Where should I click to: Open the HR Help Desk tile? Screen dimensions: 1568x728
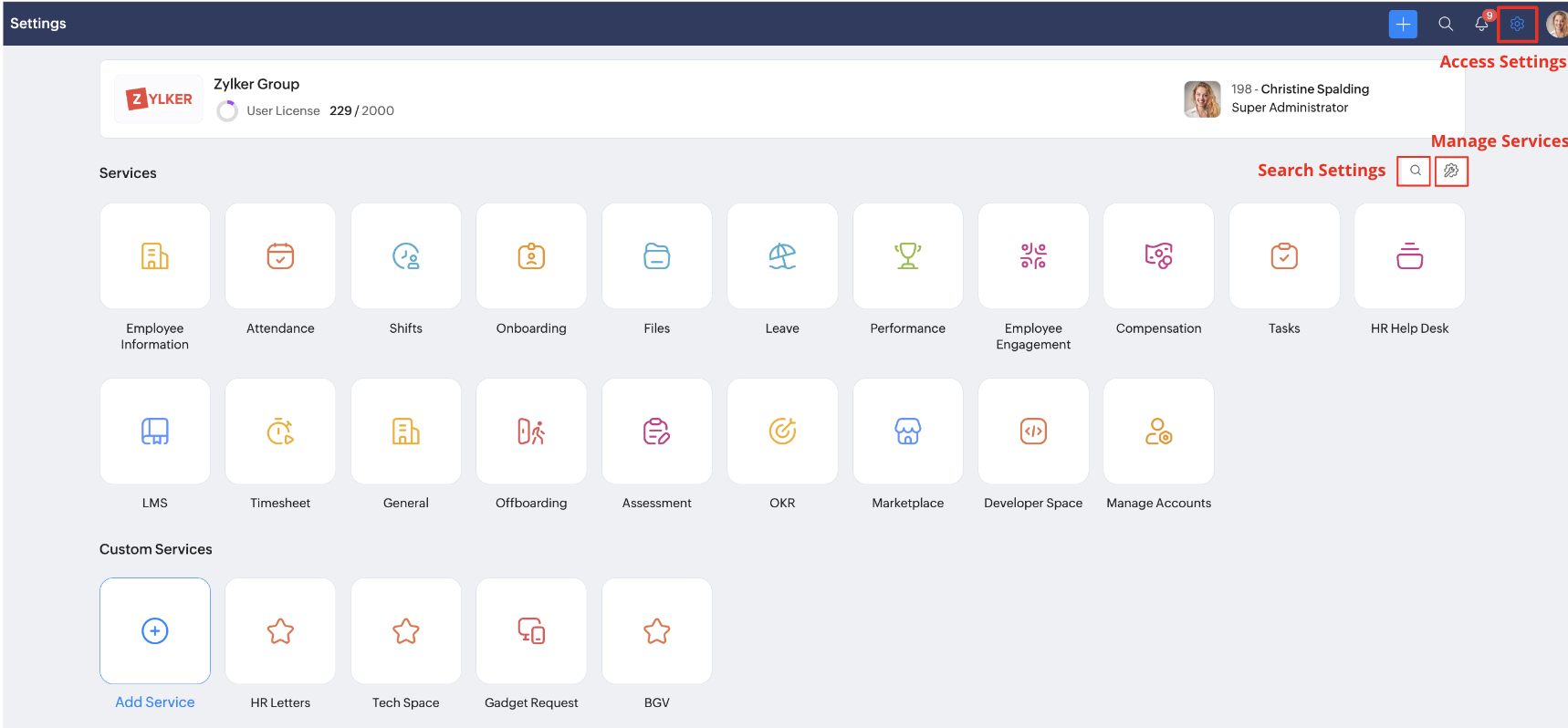coord(1410,256)
